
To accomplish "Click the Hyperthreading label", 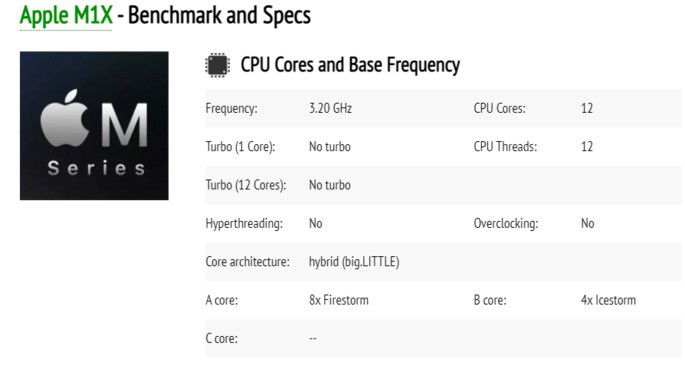I will [244, 223].
